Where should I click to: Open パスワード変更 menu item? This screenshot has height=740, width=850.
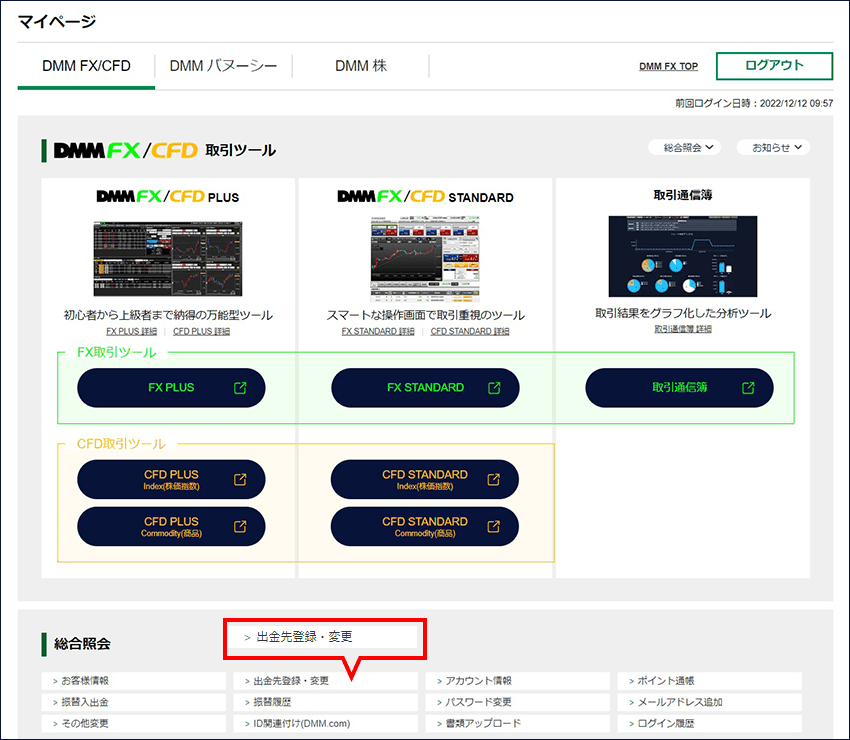(x=518, y=702)
